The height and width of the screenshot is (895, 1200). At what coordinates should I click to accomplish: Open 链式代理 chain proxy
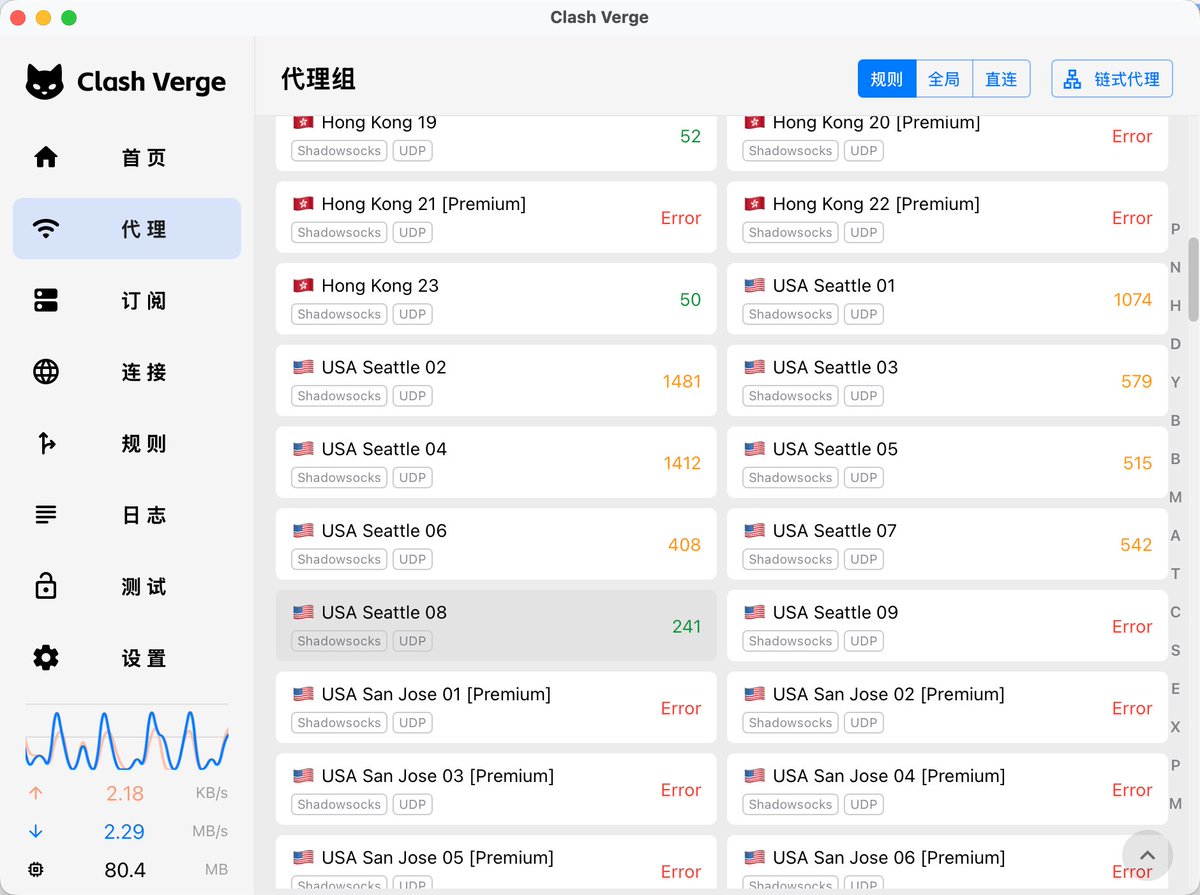coord(1112,79)
